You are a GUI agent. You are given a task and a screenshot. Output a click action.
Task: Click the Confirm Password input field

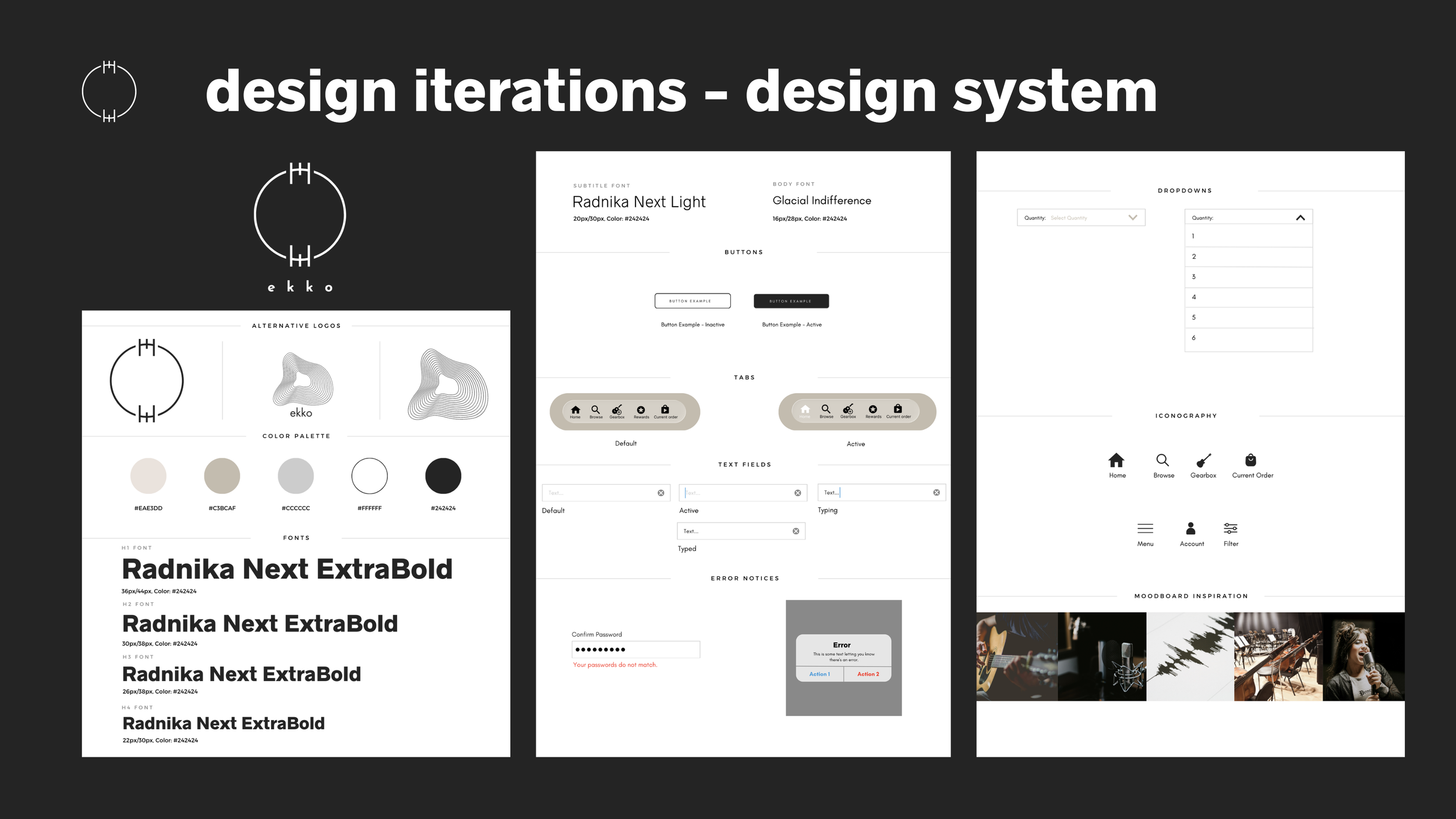point(635,649)
